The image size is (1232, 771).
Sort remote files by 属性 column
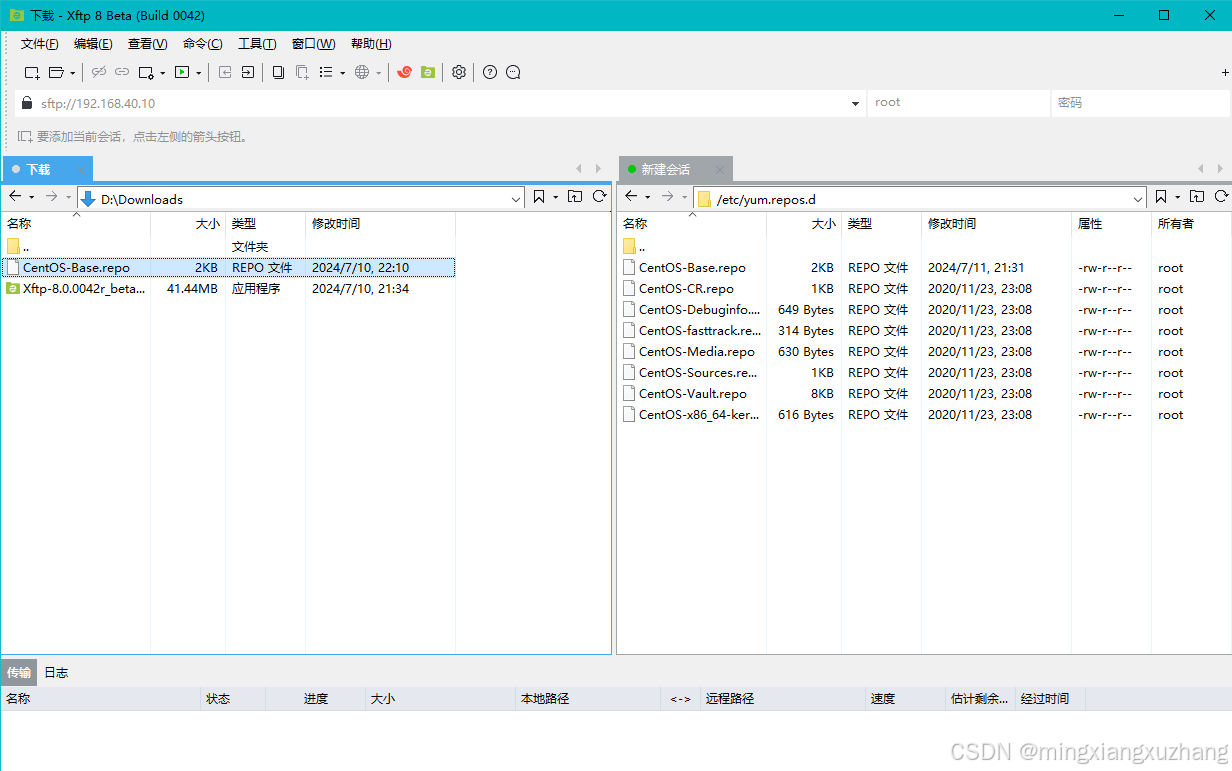[x=1111, y=224]
